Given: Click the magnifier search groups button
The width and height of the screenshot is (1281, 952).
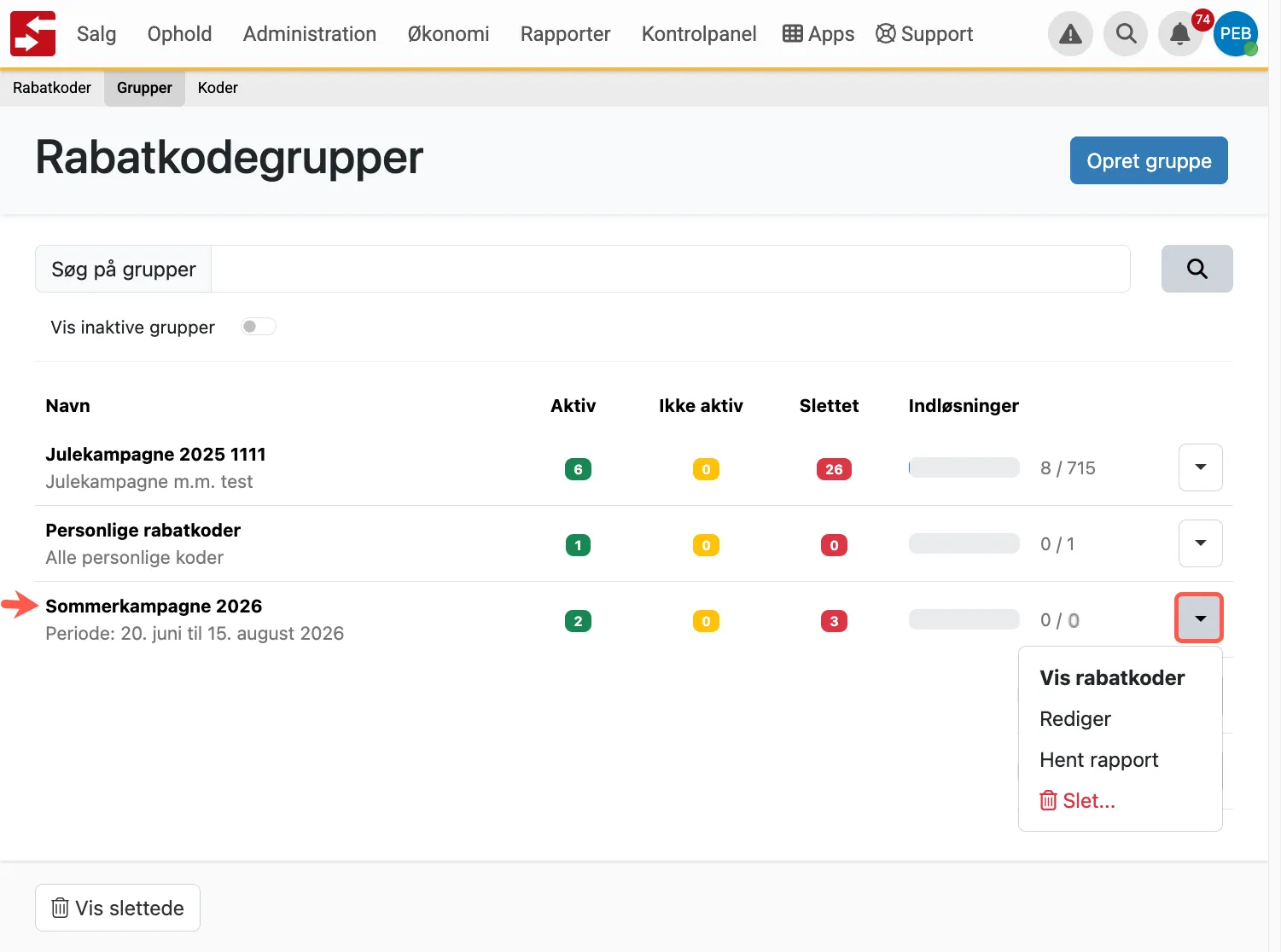Looking at the screenshot, I should [1197, 269].
